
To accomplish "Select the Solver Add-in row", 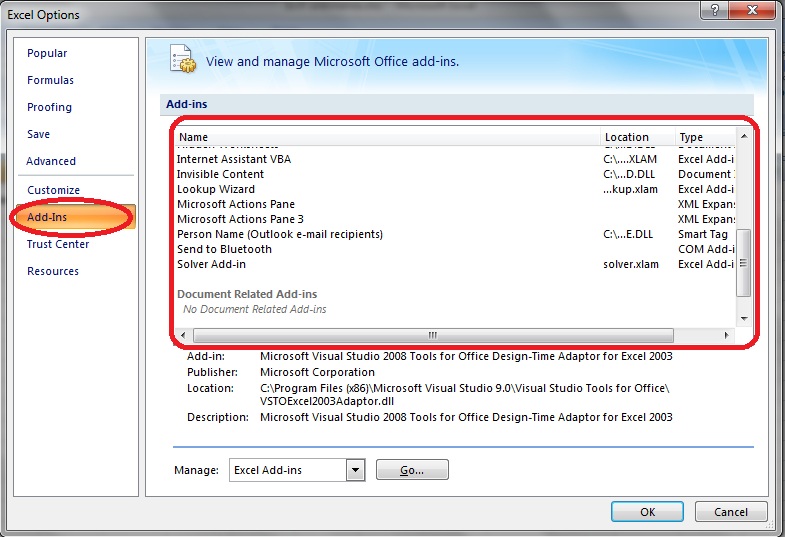I will pyautogui.click(x=455, y=264).
